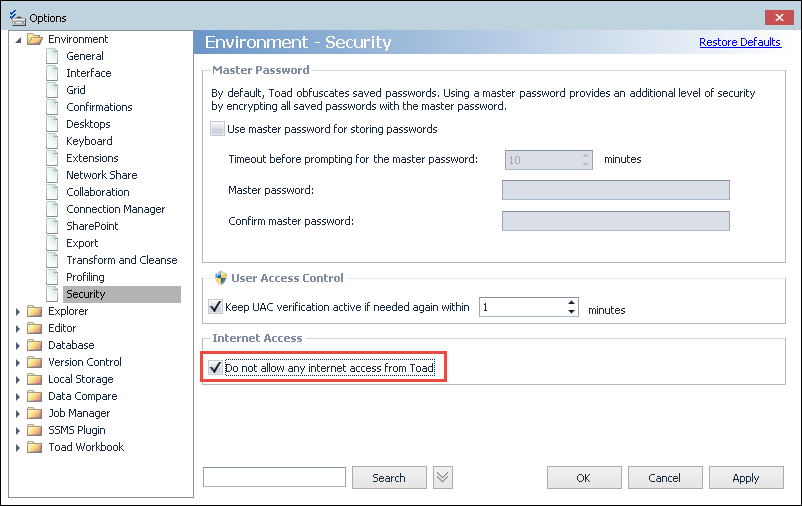Viewport: 802px width, 506px height.
Task: Toggle Keep UAC verification active checkbox
Action: 215,307
